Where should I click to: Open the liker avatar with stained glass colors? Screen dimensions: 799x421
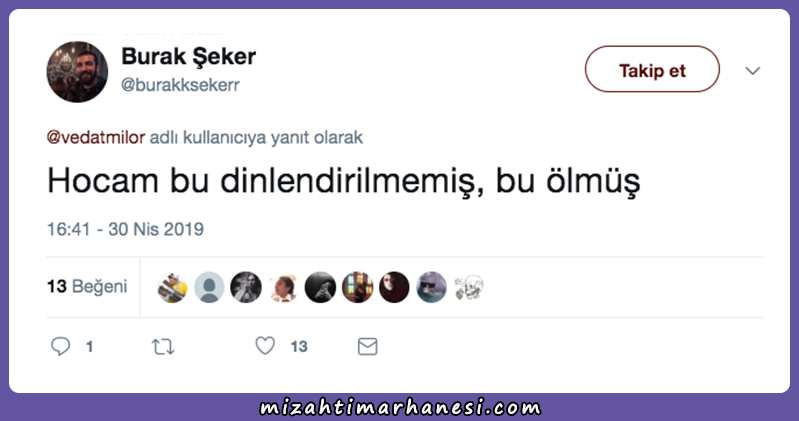[357, 287]
